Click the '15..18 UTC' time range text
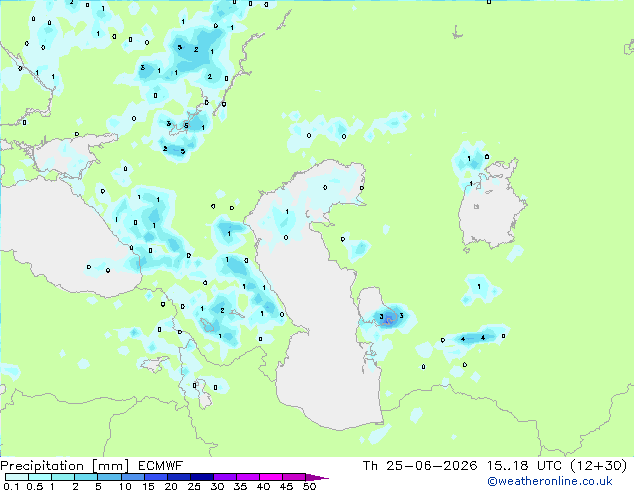 tap(524, 466)
